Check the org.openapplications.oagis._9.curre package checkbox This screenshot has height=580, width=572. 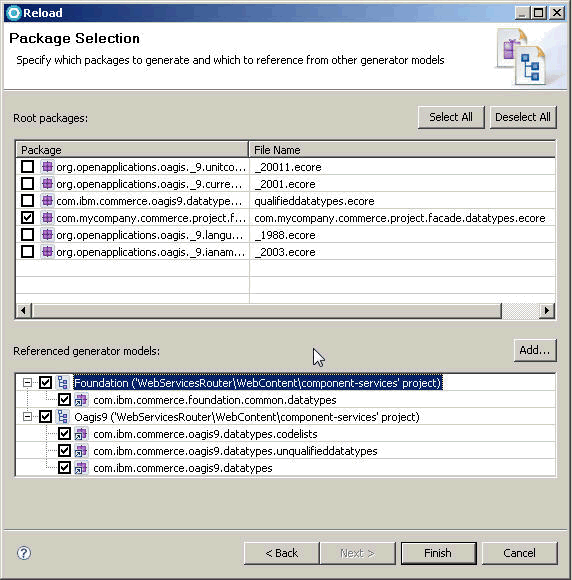tap(27, 184)
